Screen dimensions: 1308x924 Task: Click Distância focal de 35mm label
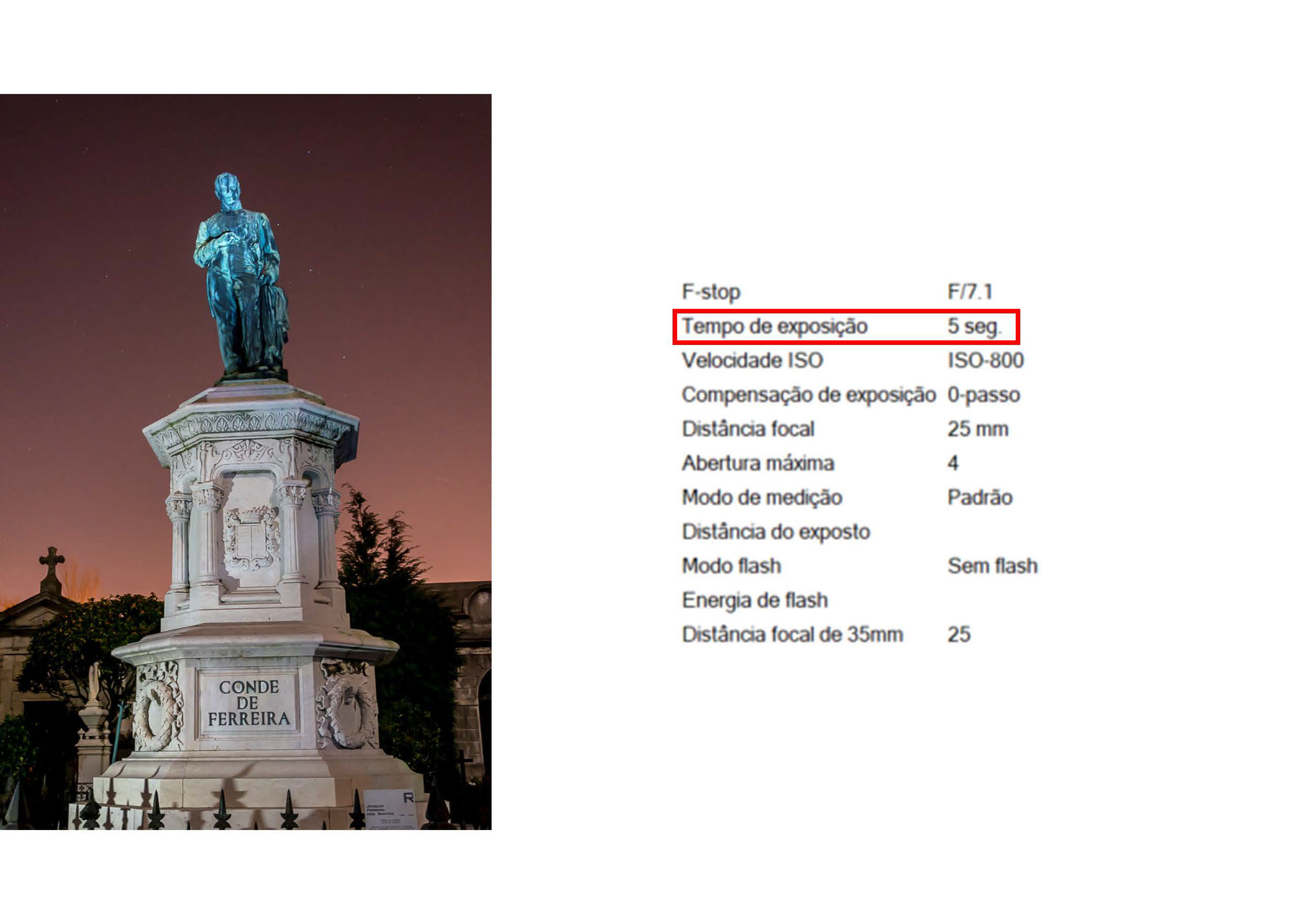pos(792,634)
